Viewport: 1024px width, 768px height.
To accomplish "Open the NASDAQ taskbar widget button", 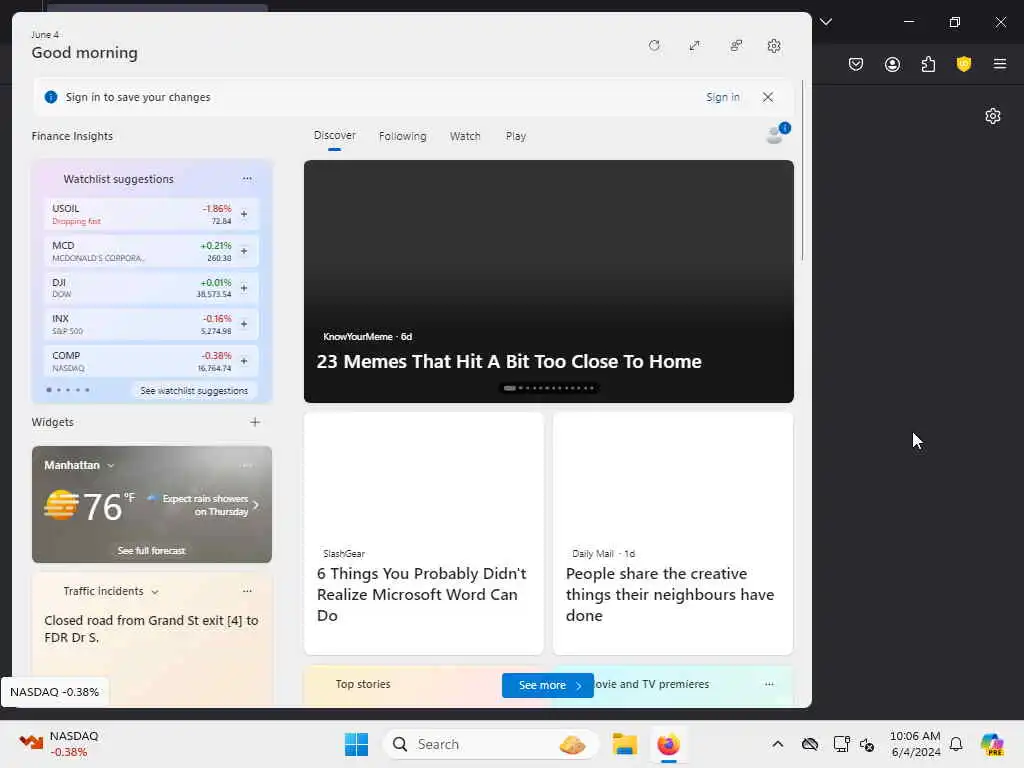I will pyautogui.click(x=59, y=744).
